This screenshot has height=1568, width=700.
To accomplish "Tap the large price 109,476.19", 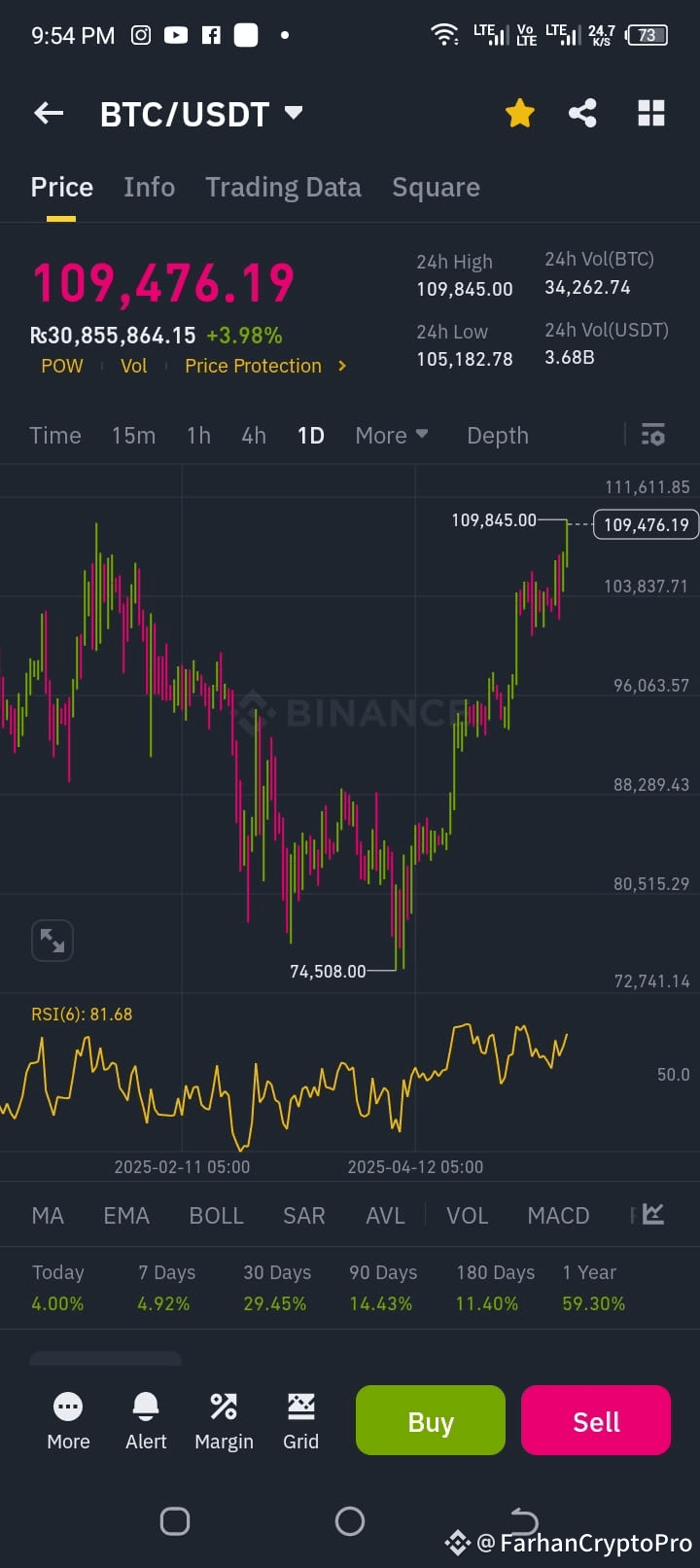I will click(163, 283).
